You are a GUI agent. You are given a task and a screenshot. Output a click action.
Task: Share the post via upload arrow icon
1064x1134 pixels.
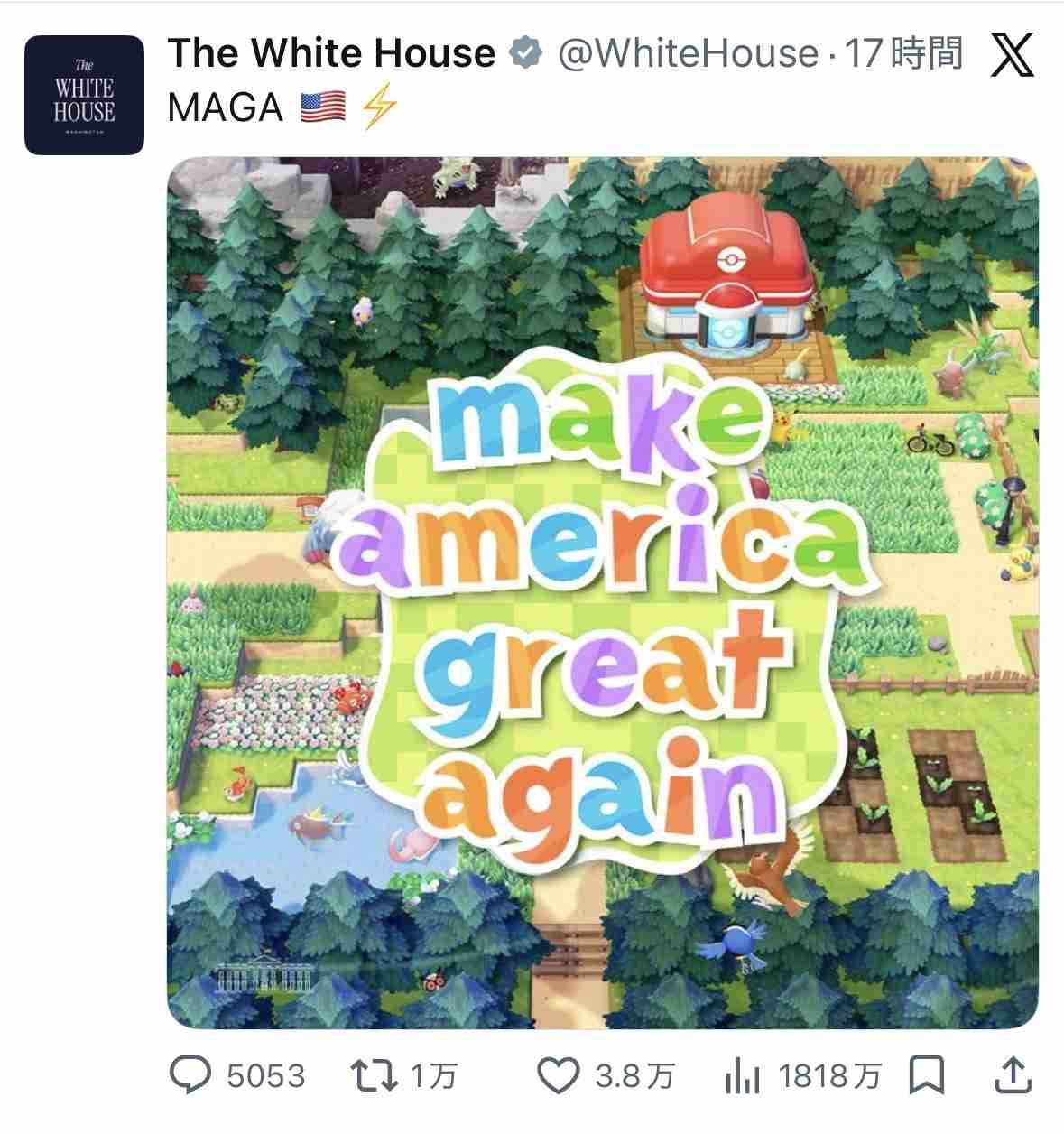pyautogui.click(x=1012, y=1075)
